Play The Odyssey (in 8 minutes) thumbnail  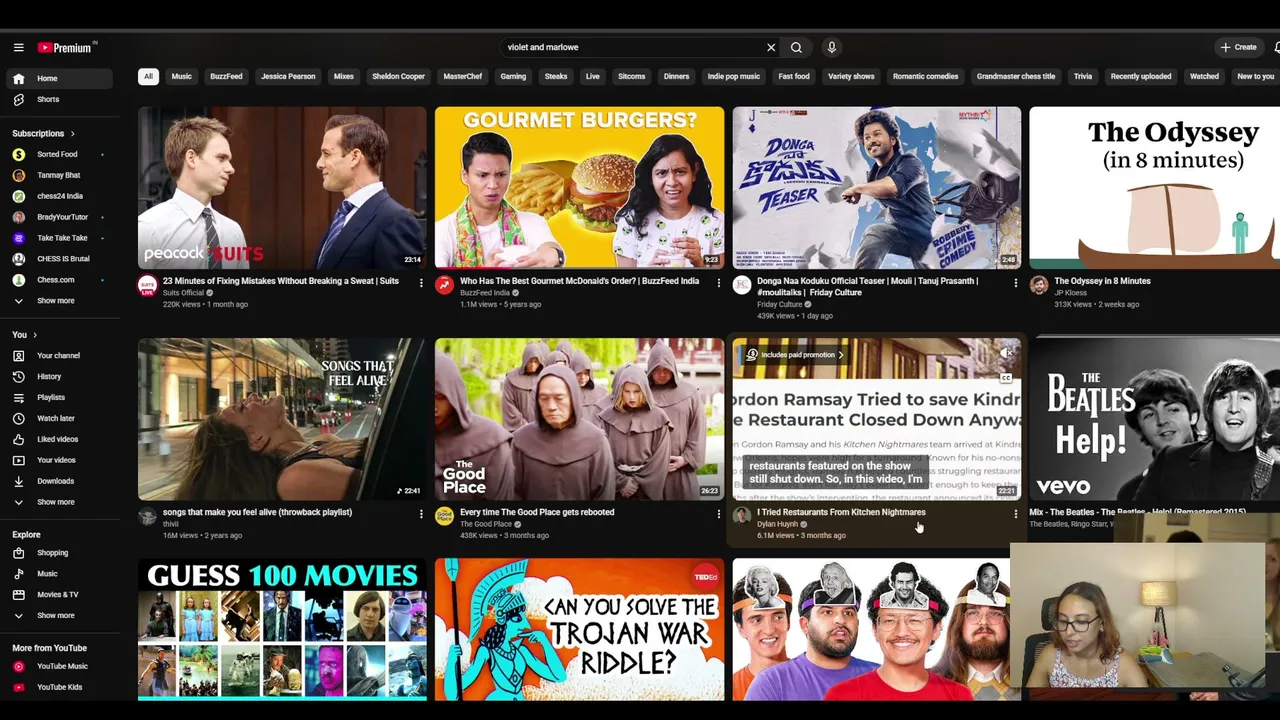[1154, 188]
